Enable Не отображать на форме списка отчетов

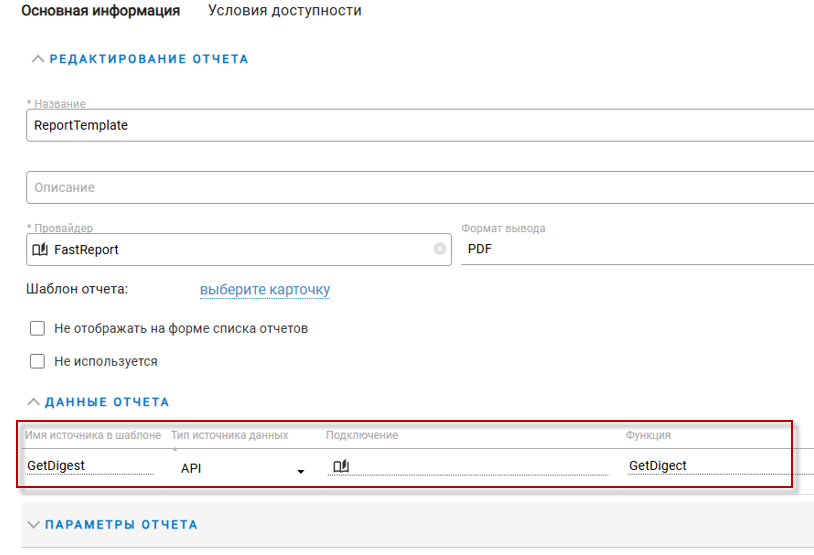click(x=37, y=329)
